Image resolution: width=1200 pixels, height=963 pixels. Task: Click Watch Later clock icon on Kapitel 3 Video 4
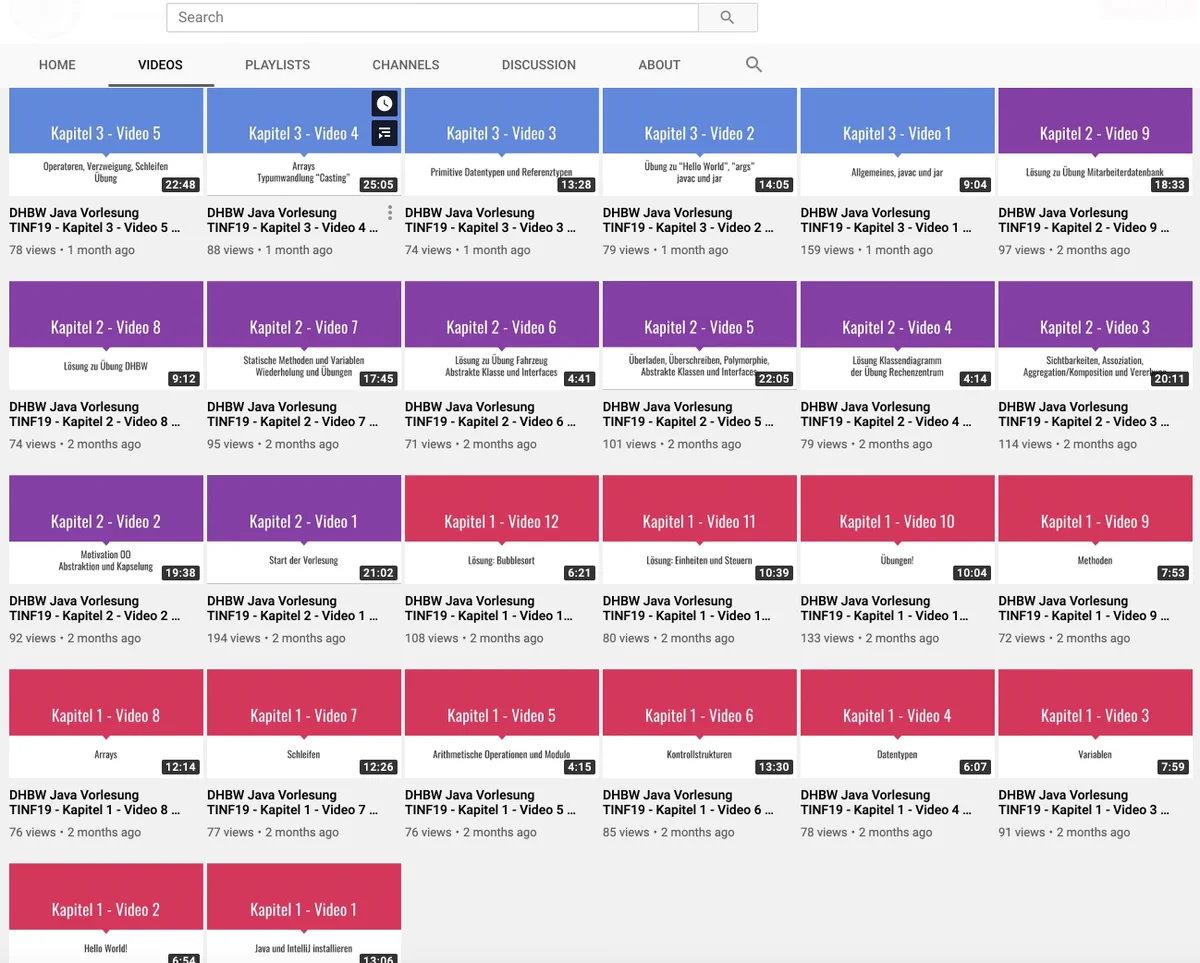coord(385,104)
